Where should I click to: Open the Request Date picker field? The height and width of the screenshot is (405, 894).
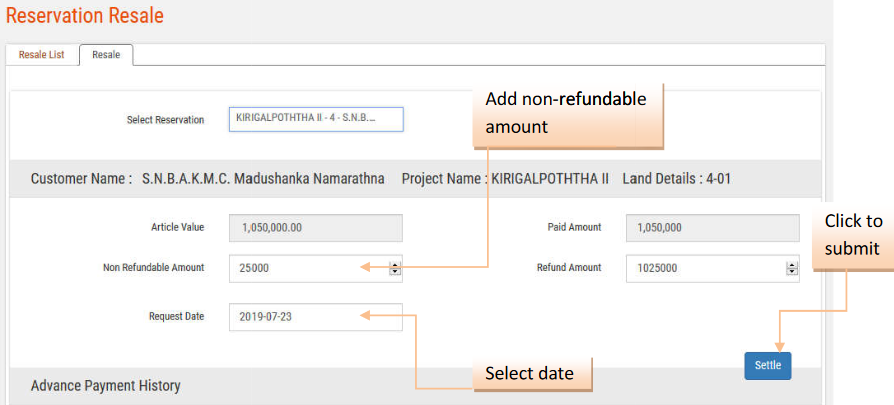coord(315,317)
